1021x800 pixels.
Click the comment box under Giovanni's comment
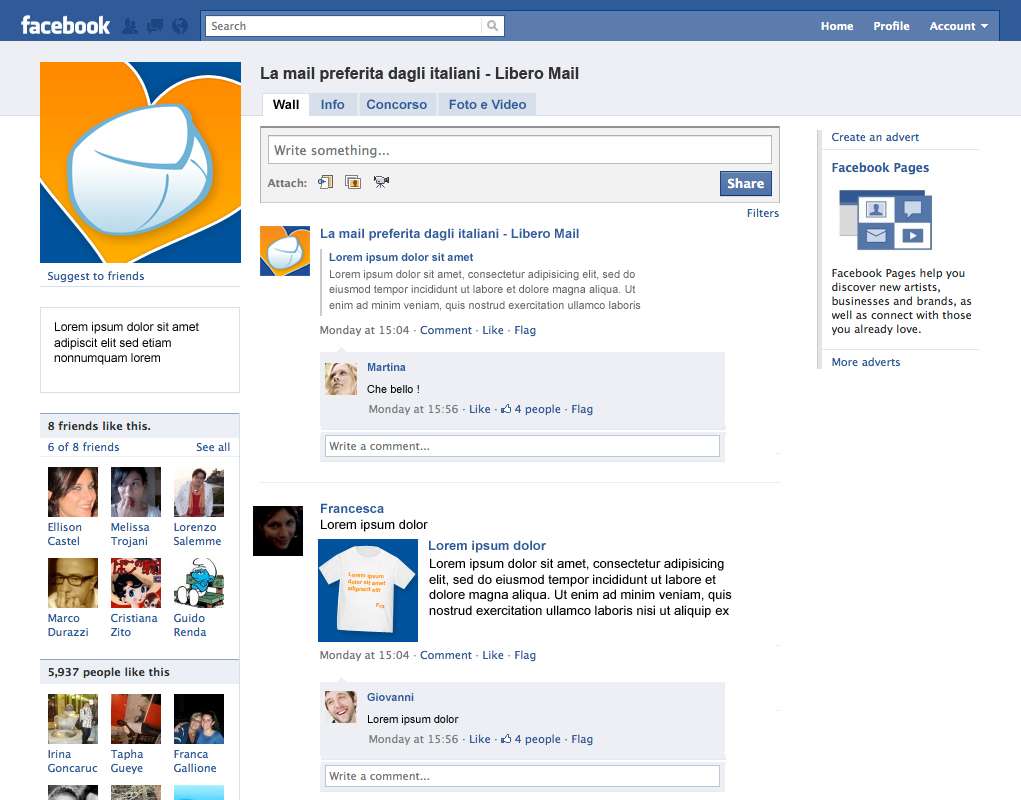click(x=522, y=776)
